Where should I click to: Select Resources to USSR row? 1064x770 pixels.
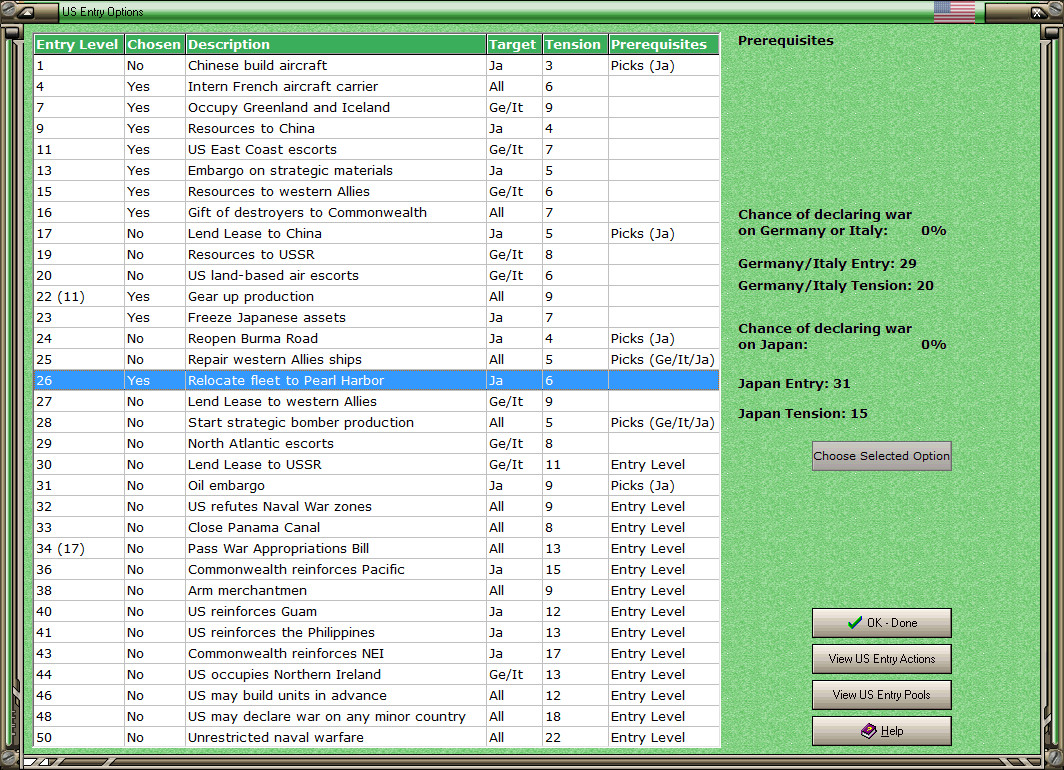point(377,255)
